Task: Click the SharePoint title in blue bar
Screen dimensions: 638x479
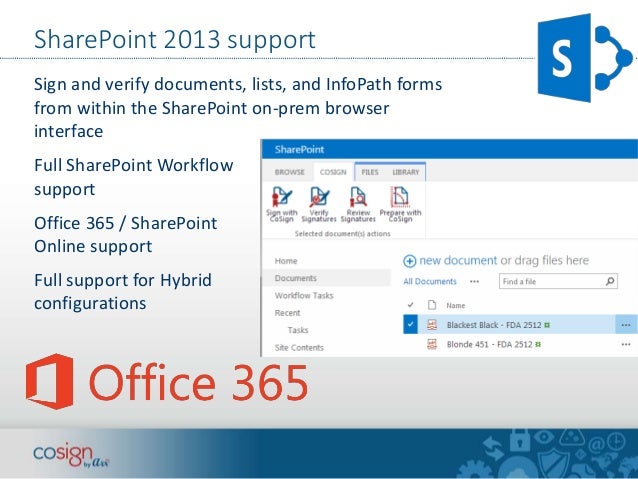Action: (x=299, y=149)
